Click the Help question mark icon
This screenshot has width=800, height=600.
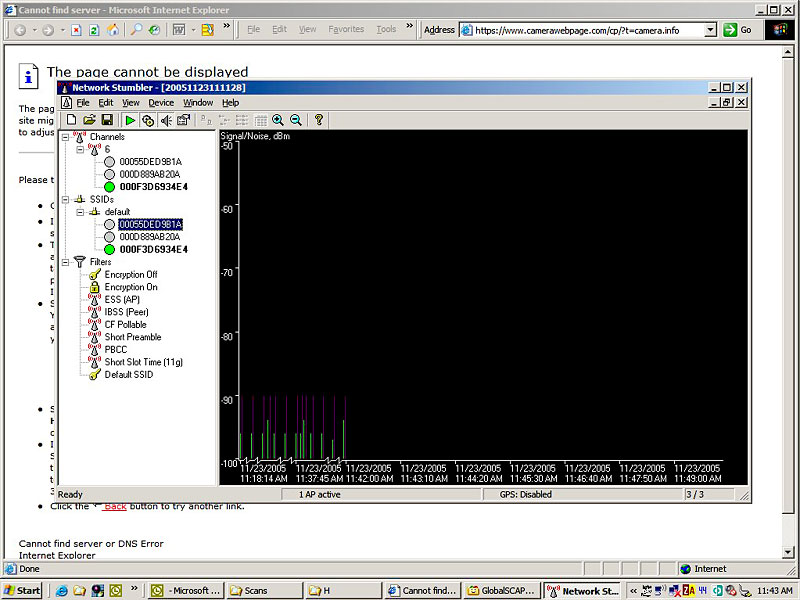pyautogui.click(x=319, y=120)
